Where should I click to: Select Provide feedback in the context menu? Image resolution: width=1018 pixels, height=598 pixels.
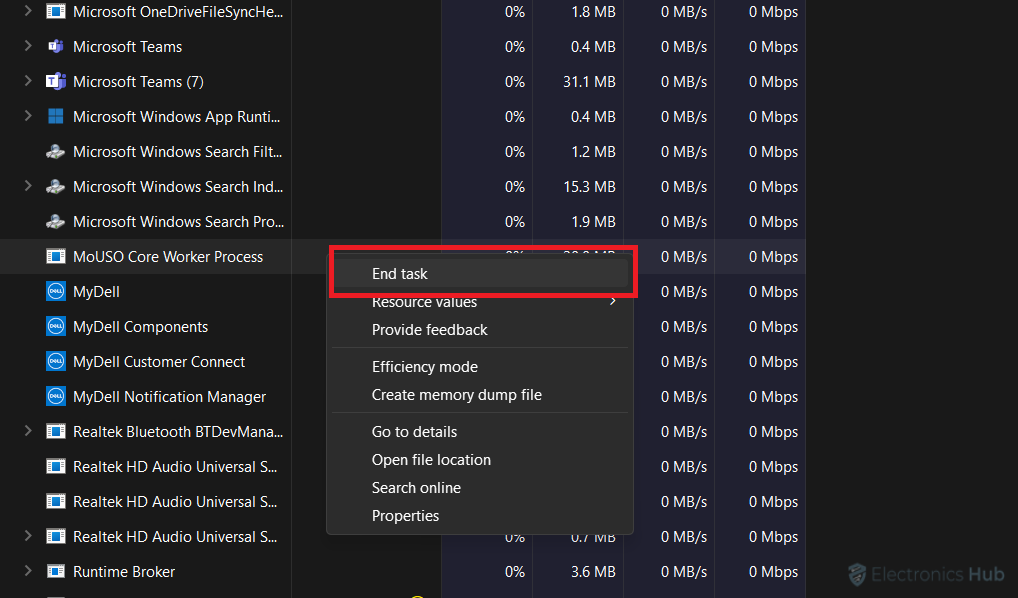480,330
